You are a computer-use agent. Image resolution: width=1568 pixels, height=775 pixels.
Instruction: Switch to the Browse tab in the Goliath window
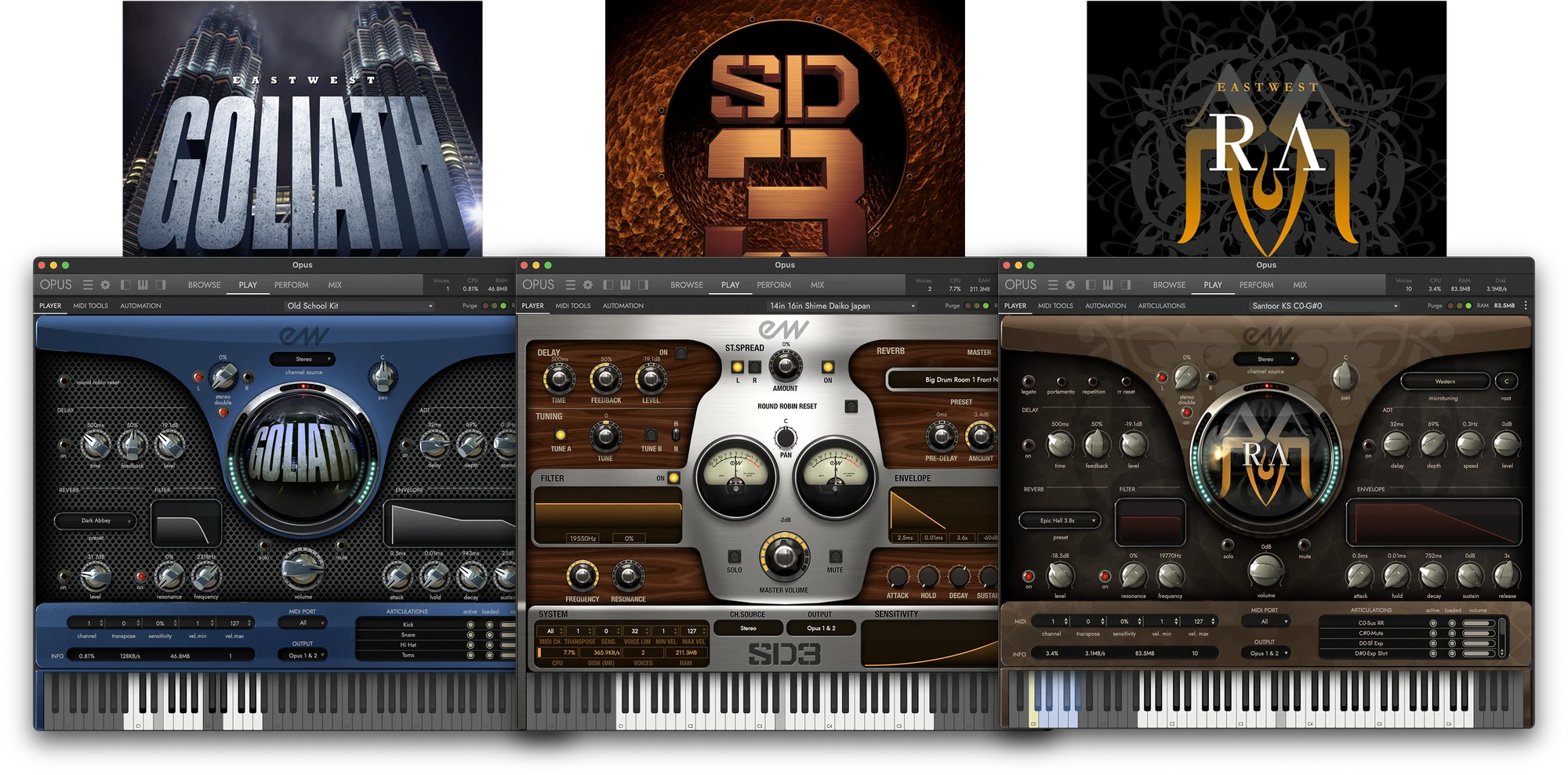[x=204, y=285]
